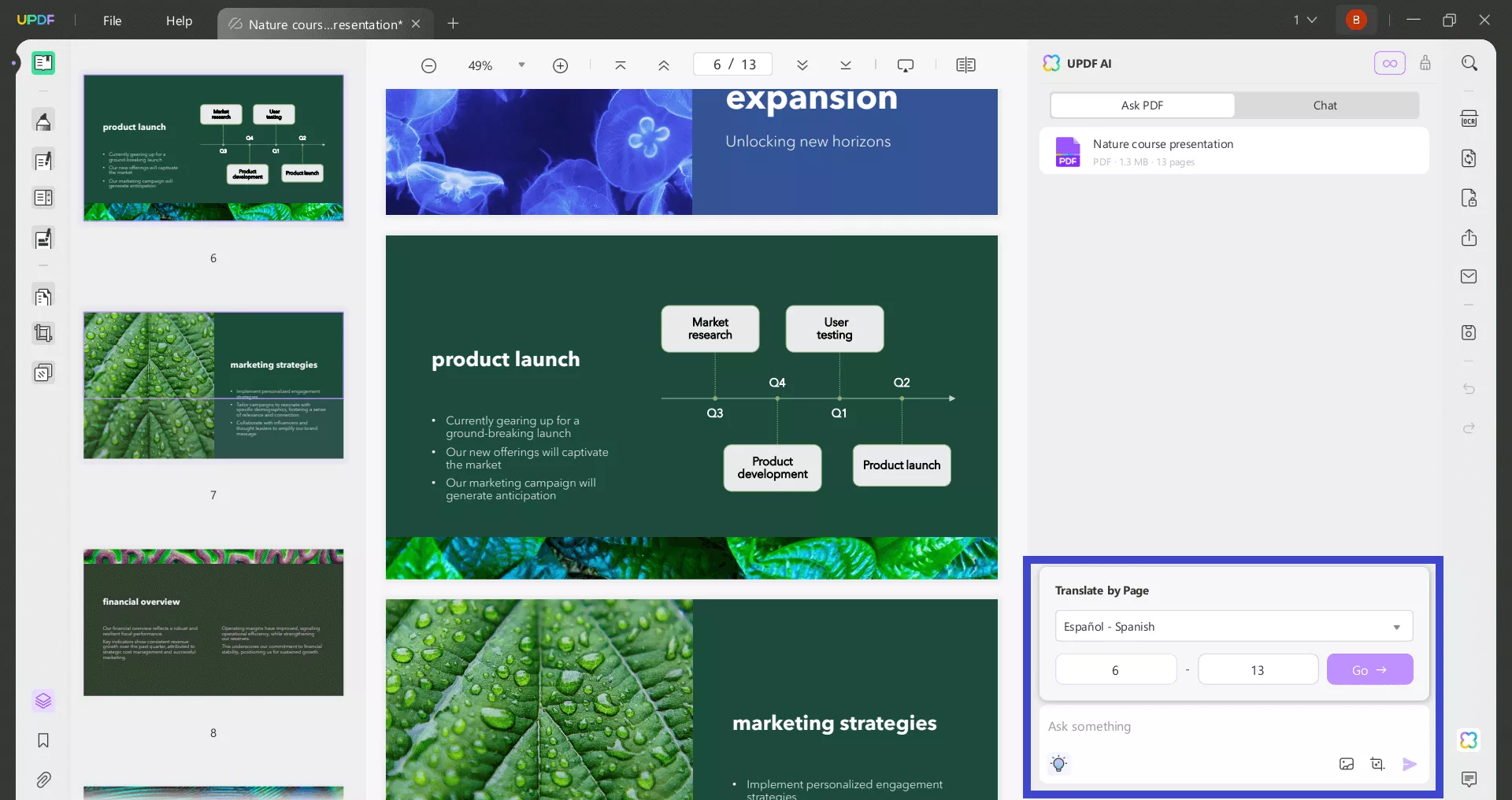The image size is (1512, 800).
Task: Expand the window count dropdown showing 1
Action: 1305,20
